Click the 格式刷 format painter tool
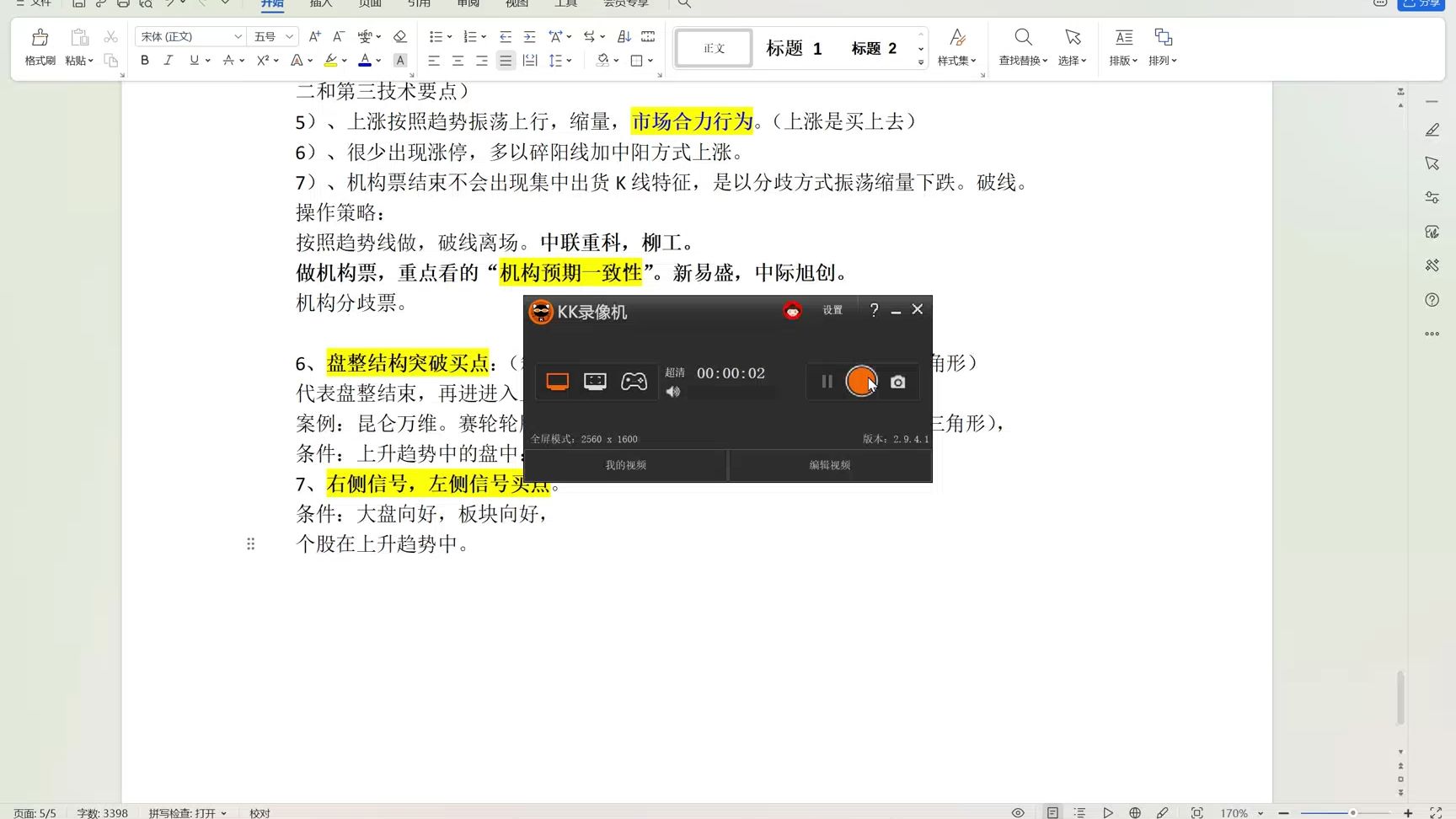Viewport: 1456px width, 819px height. pyautogui.click(x=39, y=46)
